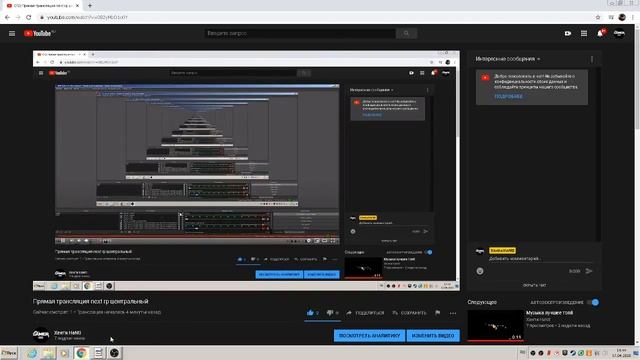Open Internet Explorer from the taskbar
The height and width of the screenshot is (360, 640).
(31, 353)
